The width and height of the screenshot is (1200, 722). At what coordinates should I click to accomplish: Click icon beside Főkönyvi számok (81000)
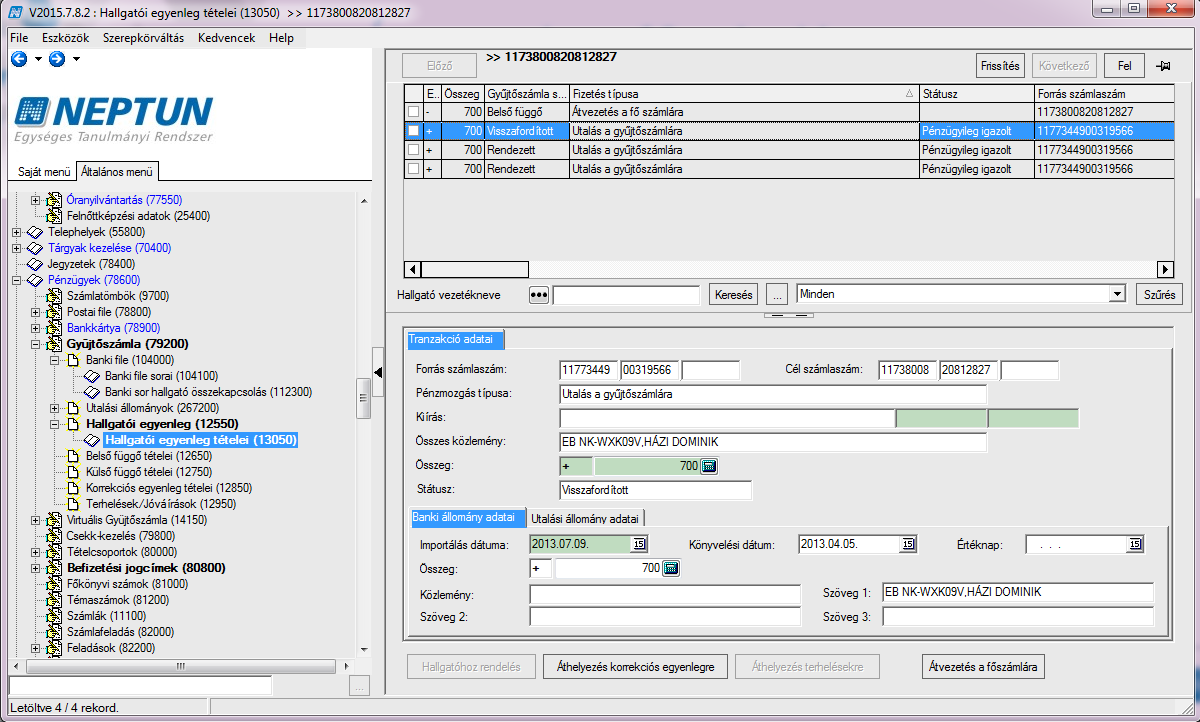[54, 584]
